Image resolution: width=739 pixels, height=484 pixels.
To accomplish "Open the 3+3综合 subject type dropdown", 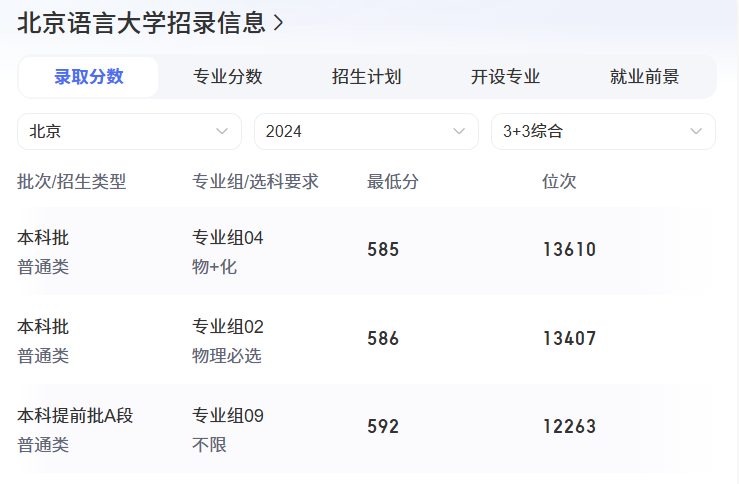I will pyautogui.click(x=603, y=131).
